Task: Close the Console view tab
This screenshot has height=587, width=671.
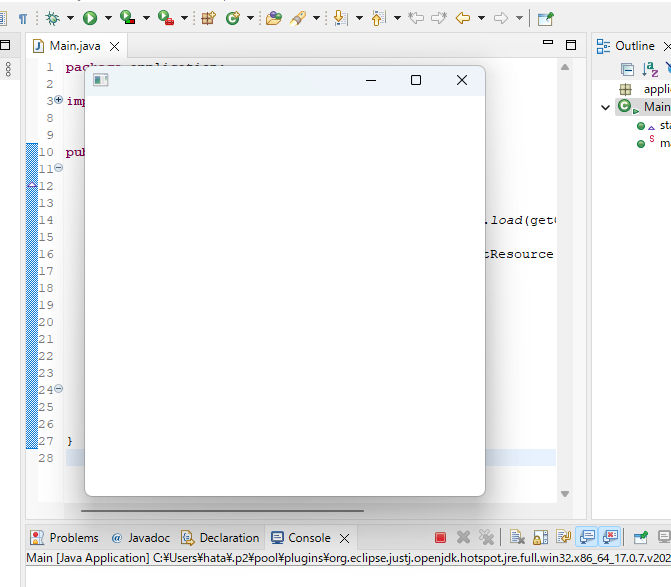Action: (x=344, y=538)
